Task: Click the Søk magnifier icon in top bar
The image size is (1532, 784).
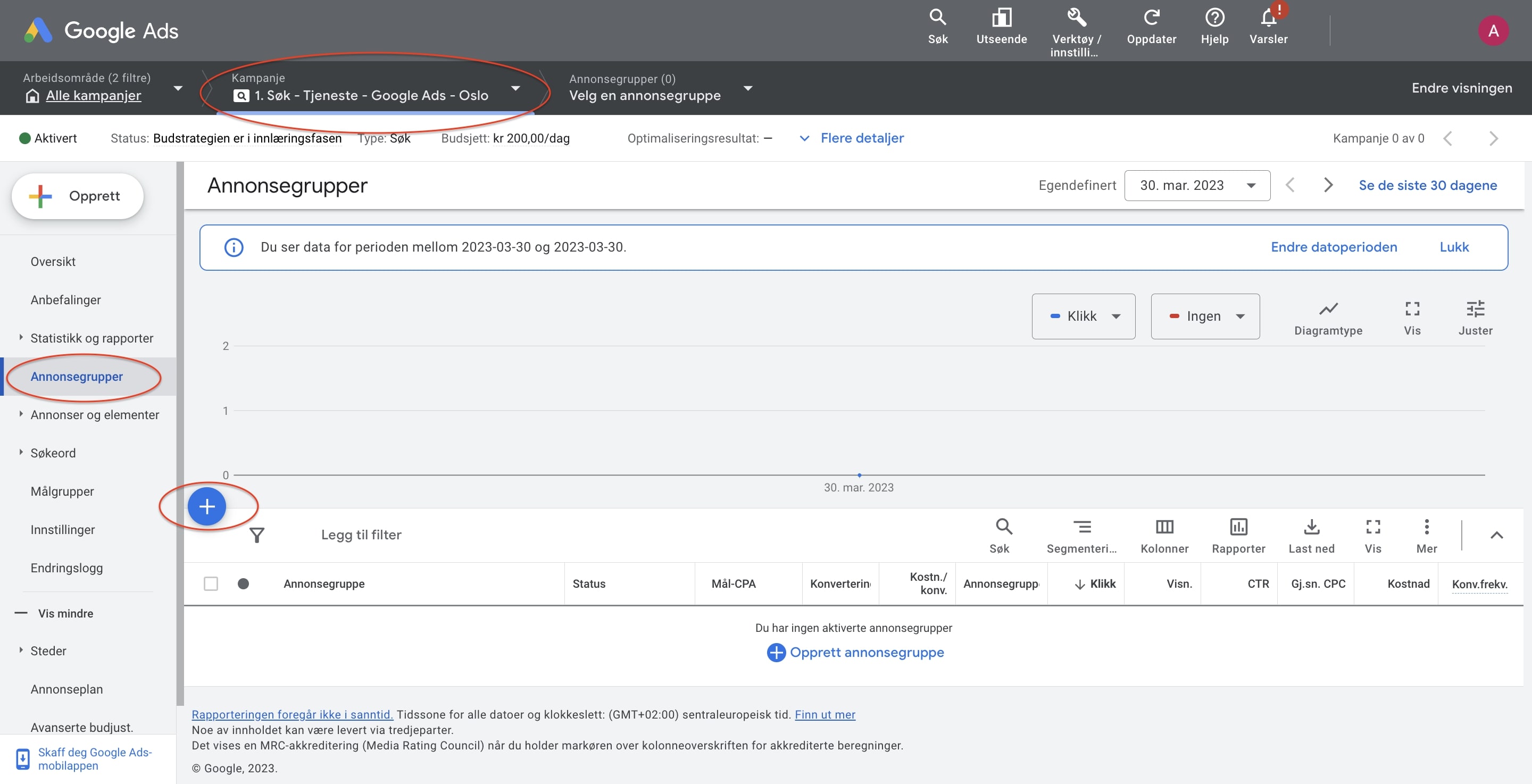Action: point(937,18)
